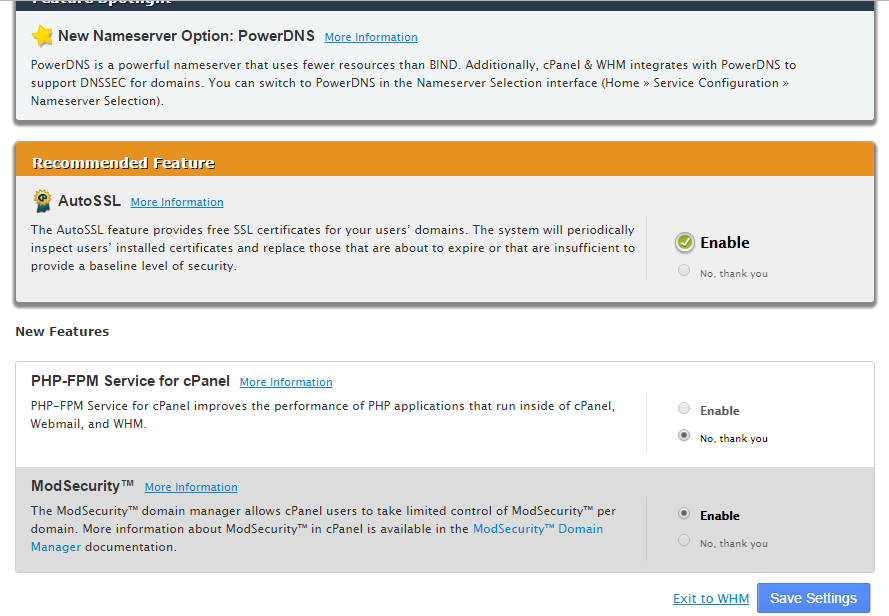Open the ModSecurity Domain Manager documentation link
Viewport: 889px width, 616px height.
(538, 528)
